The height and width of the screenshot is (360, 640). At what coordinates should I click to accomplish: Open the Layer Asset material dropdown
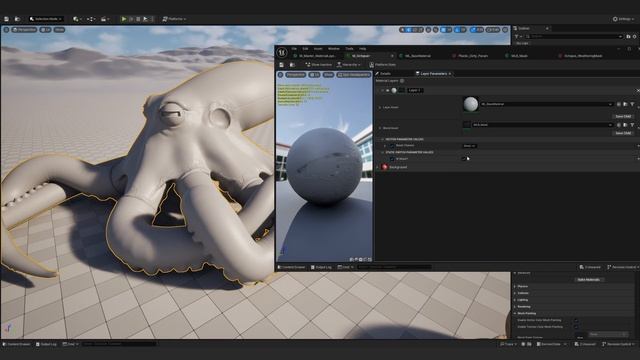coord(547,104)
